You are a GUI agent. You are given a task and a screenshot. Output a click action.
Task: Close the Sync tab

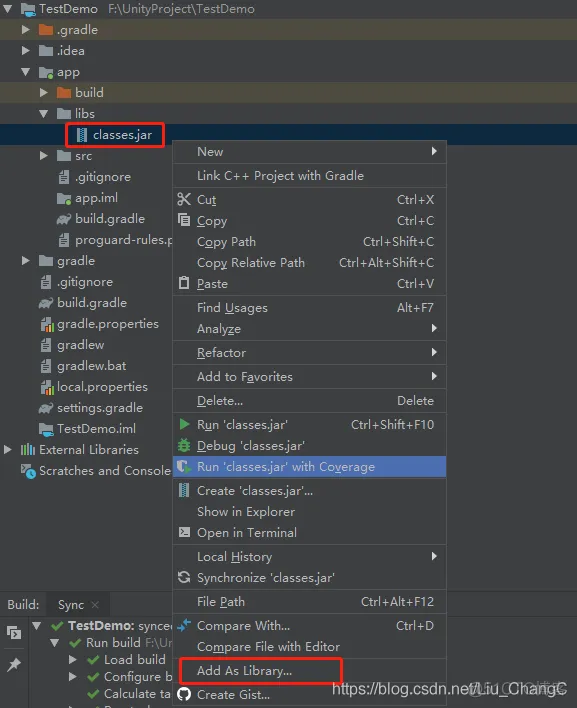click(95, 604)
